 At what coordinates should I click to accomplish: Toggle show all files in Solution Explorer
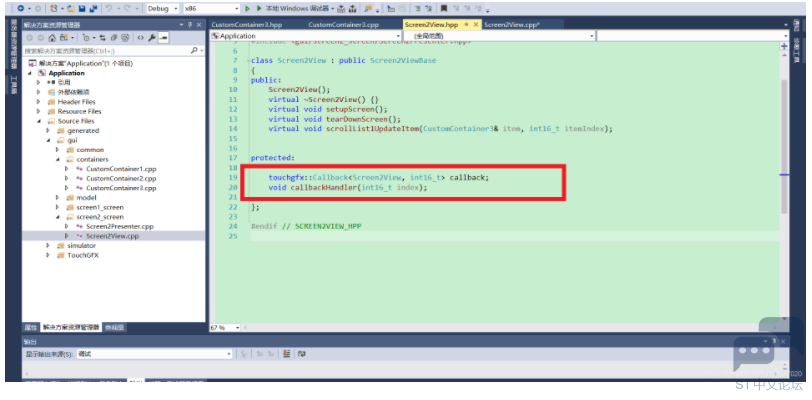[x=125, y=38]
